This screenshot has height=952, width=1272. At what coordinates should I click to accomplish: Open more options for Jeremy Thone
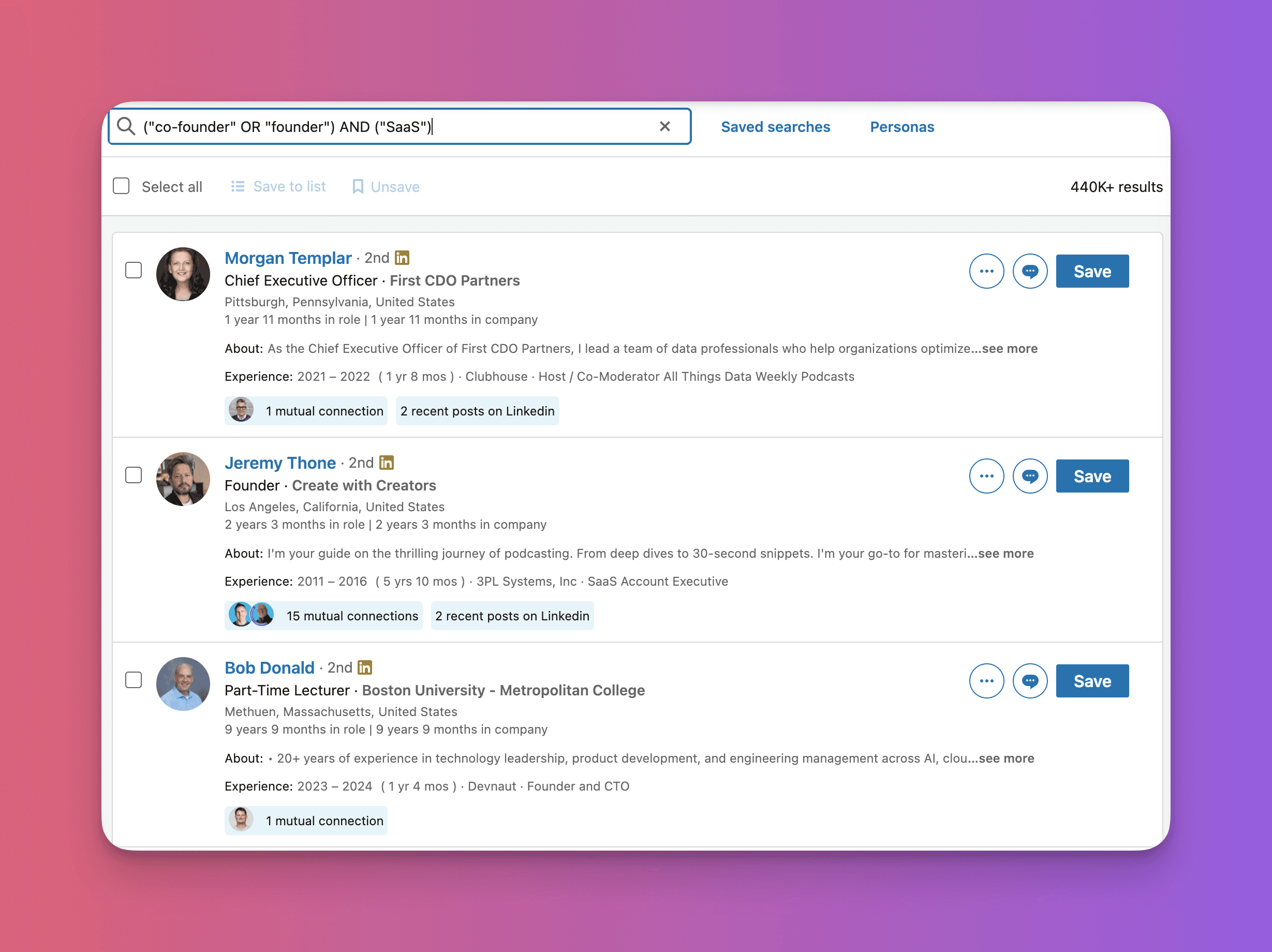tap(986, 476)
